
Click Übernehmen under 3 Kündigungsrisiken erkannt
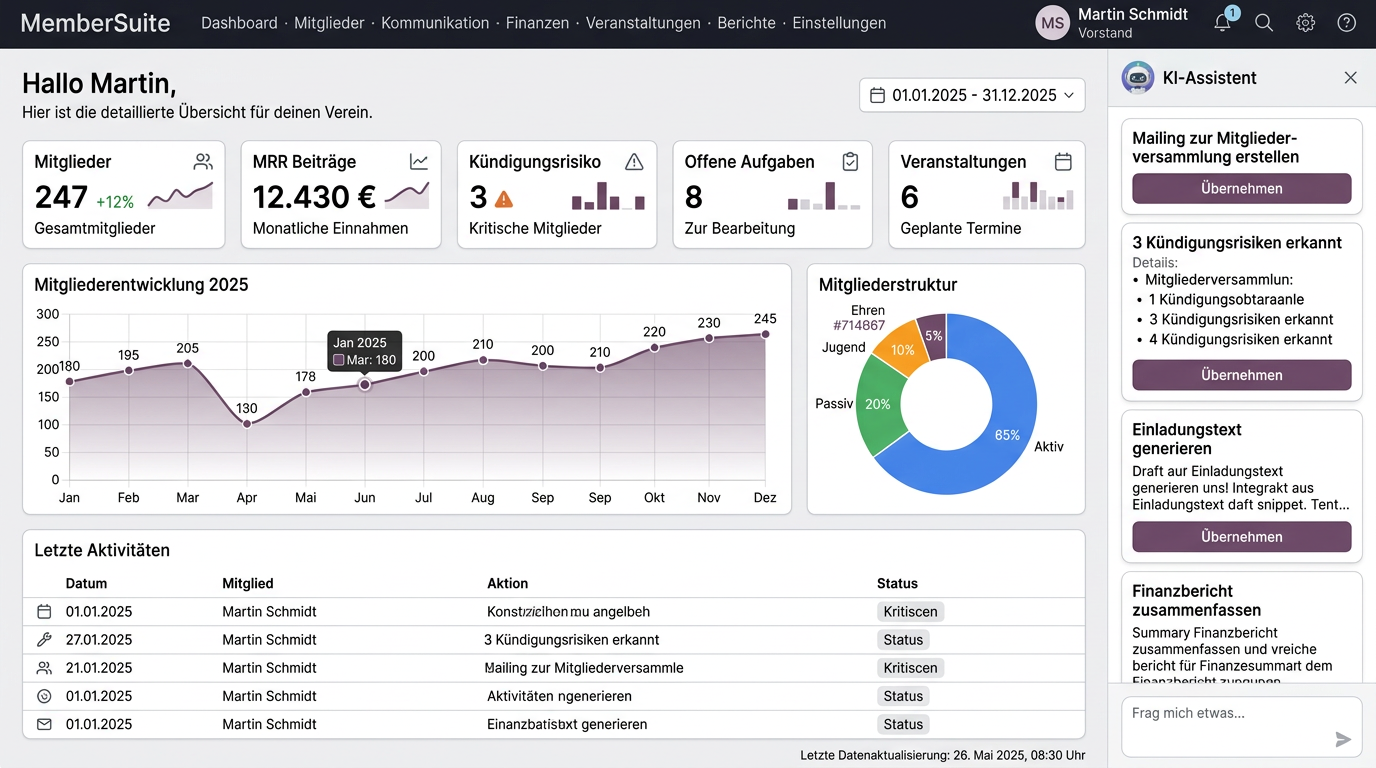[1241, 375]
